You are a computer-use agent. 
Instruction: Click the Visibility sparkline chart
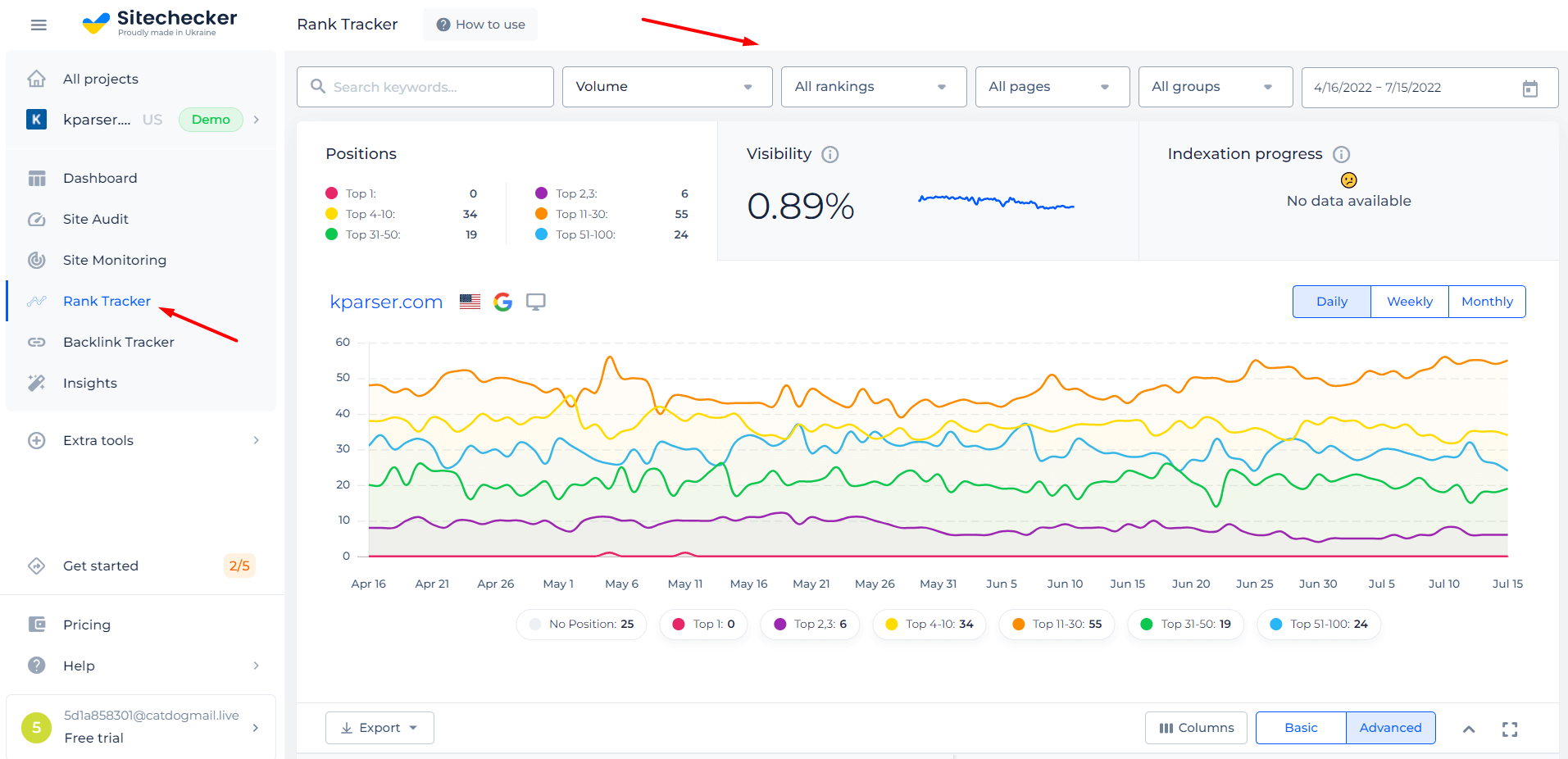coord(996,202)
